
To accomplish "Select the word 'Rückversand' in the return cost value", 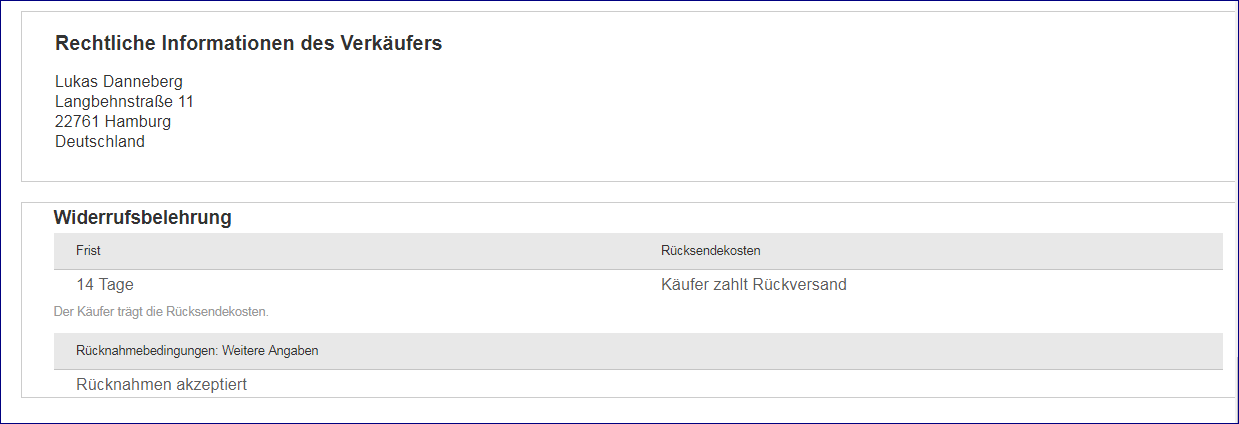I will tap(800, 285).
